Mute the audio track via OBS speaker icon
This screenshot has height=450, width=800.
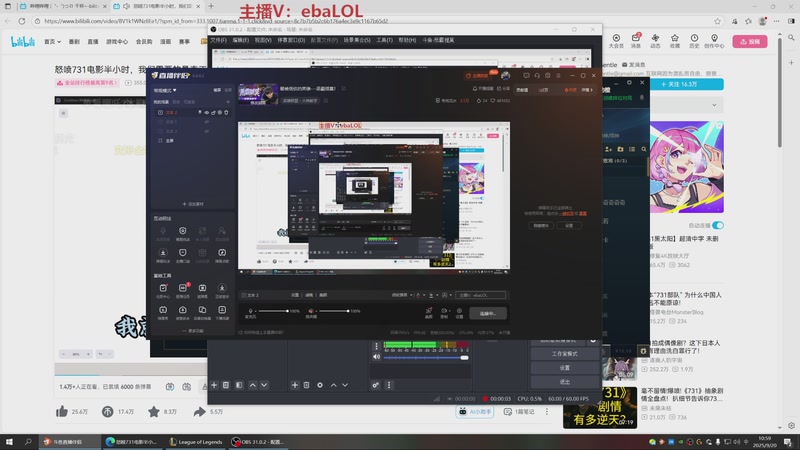click(377, 357)
